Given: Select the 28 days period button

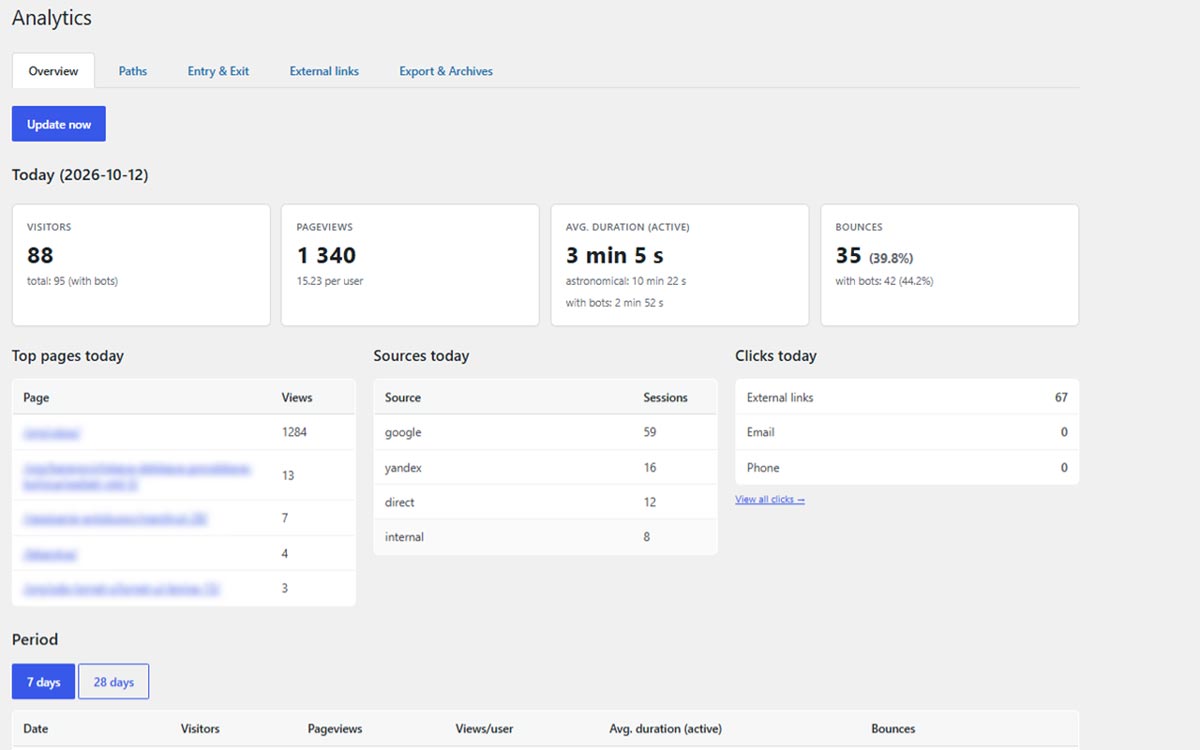Looking at the screenshot, I should click(114, 682).
